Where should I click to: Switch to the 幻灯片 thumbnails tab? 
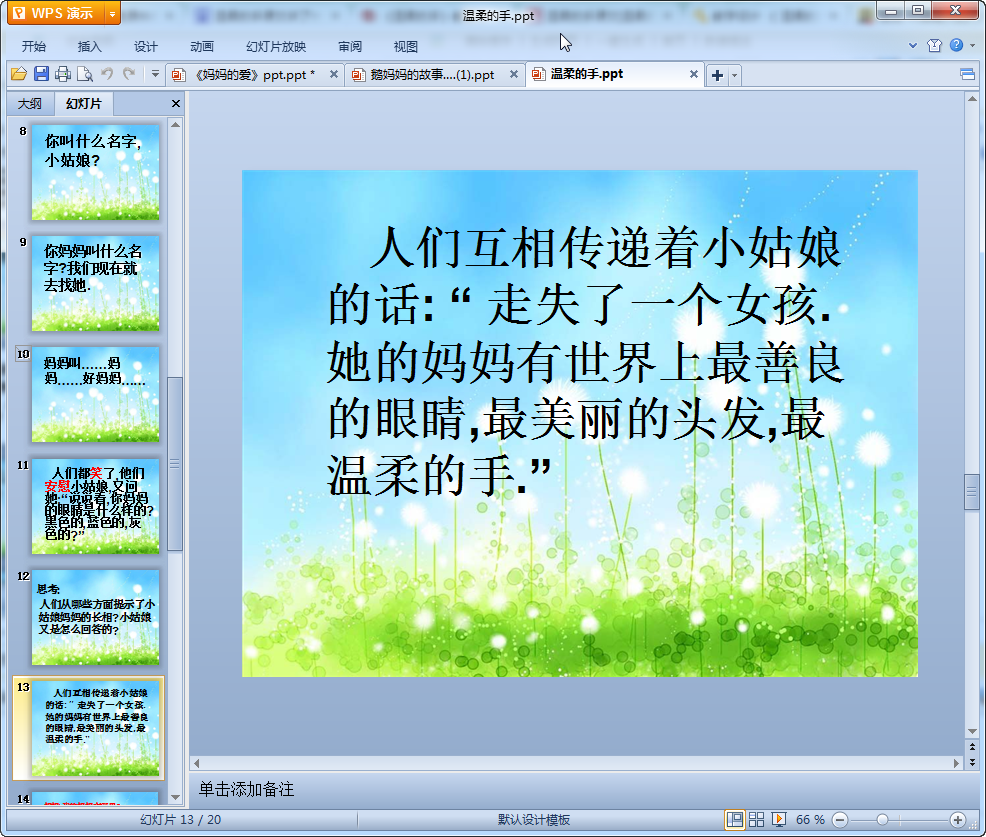coord(84,104)
